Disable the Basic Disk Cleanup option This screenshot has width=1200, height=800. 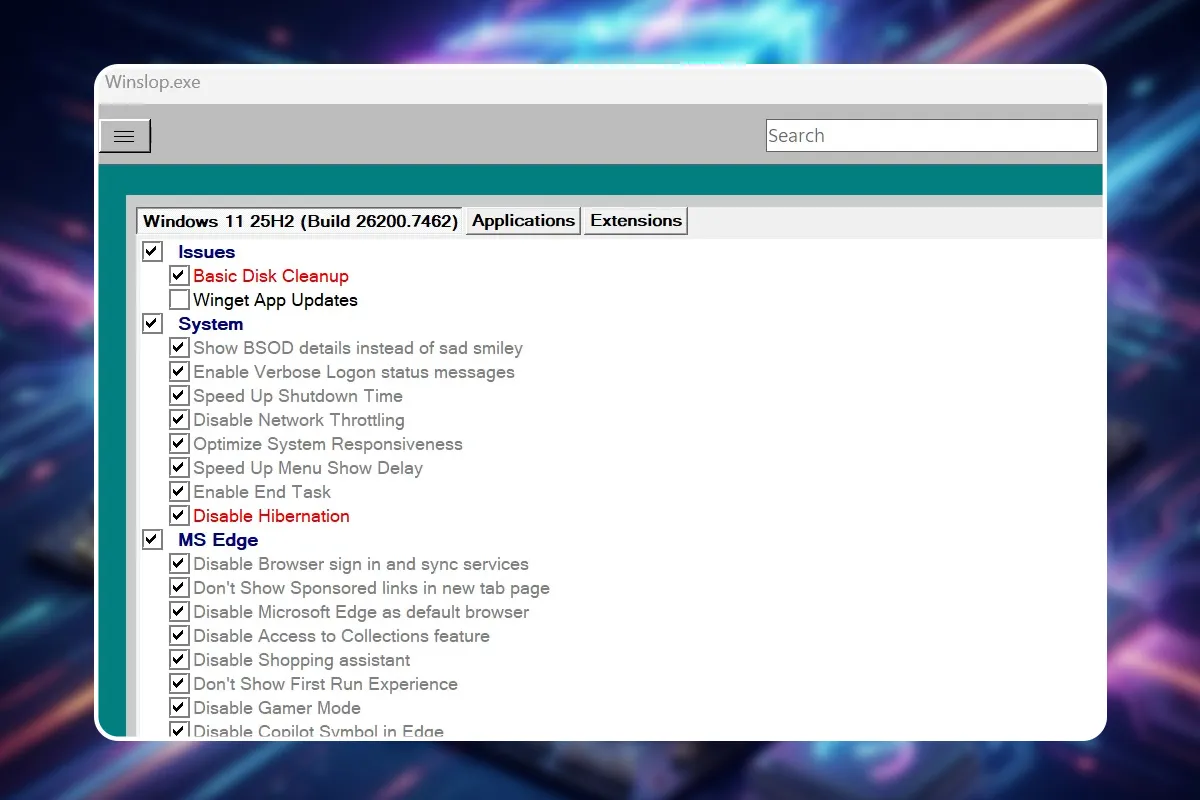[x=178, y=275]
